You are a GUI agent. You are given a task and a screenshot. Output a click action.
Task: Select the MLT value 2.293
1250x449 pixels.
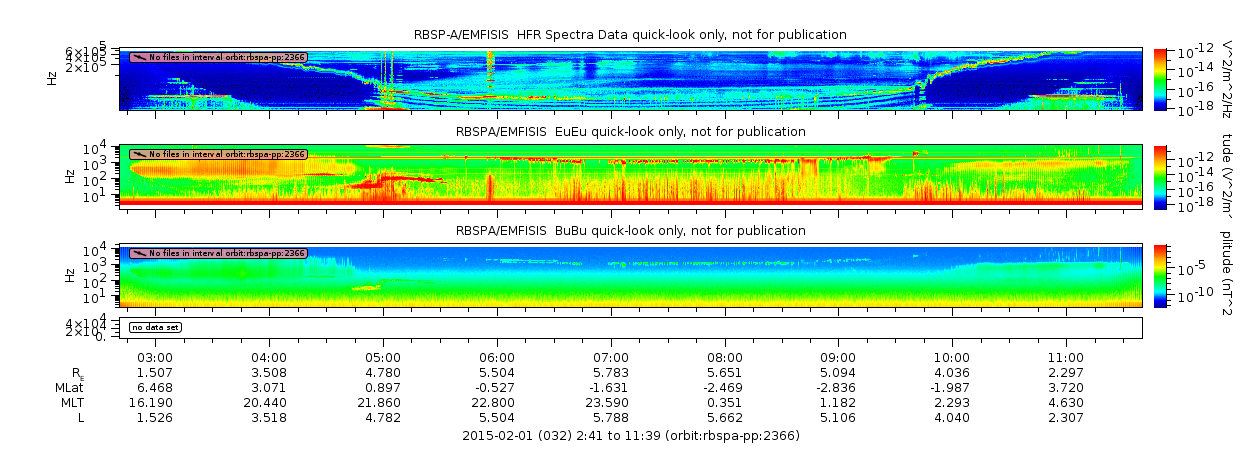pyautogui.click(x=952, y=402)
